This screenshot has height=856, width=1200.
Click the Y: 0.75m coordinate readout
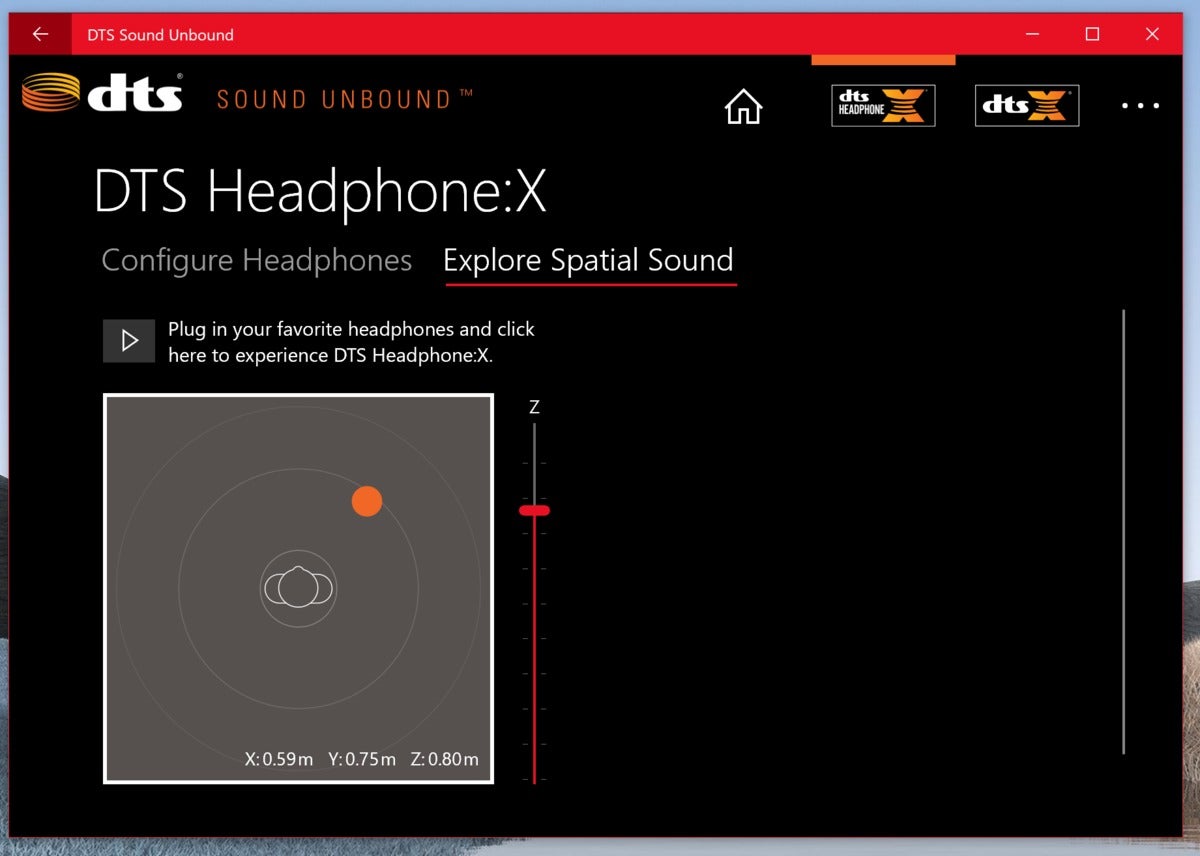(362, 759)
